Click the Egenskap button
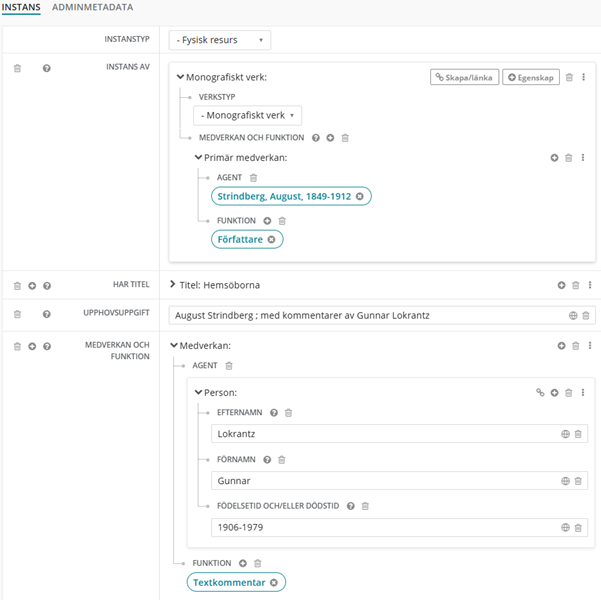This screenshot has height=600, width=601. 531,77
